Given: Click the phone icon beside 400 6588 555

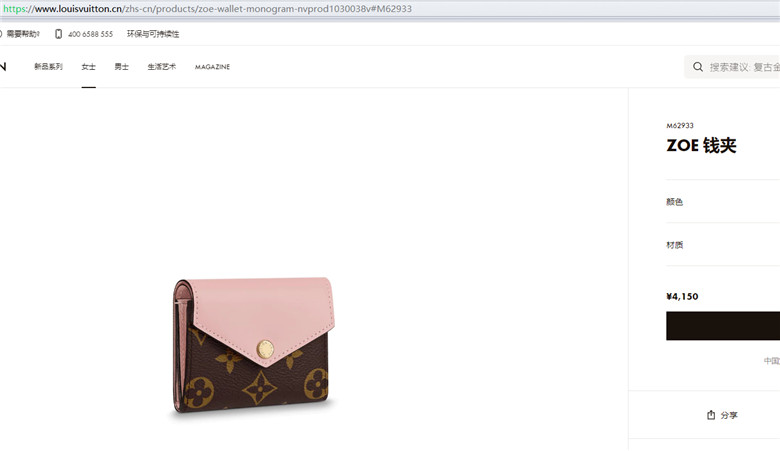Looking at the screenshot, I should (x=58, y=34).
